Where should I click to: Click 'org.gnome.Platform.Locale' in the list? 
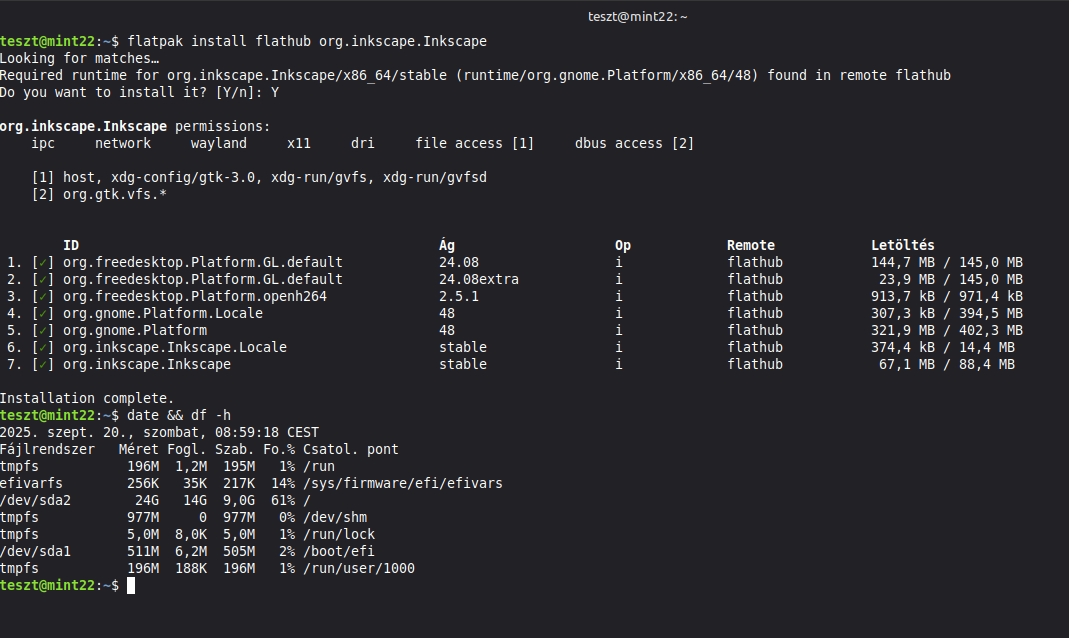[163, 314]
